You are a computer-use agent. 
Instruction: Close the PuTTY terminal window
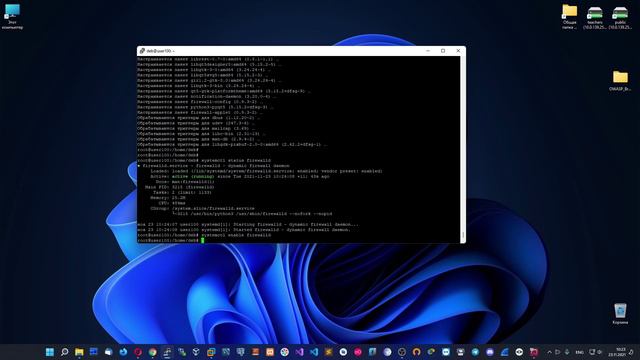click(458, 51)
